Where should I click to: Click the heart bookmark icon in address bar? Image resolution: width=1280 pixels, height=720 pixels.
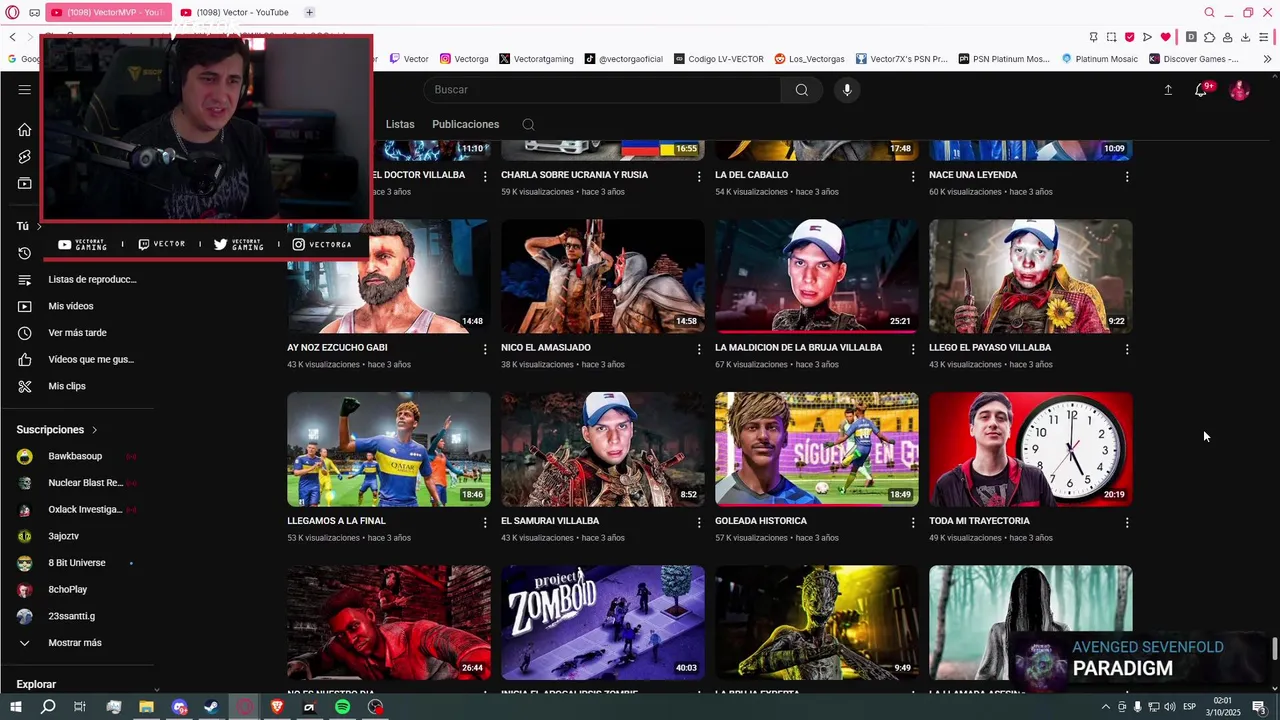tap(1165, 37)
